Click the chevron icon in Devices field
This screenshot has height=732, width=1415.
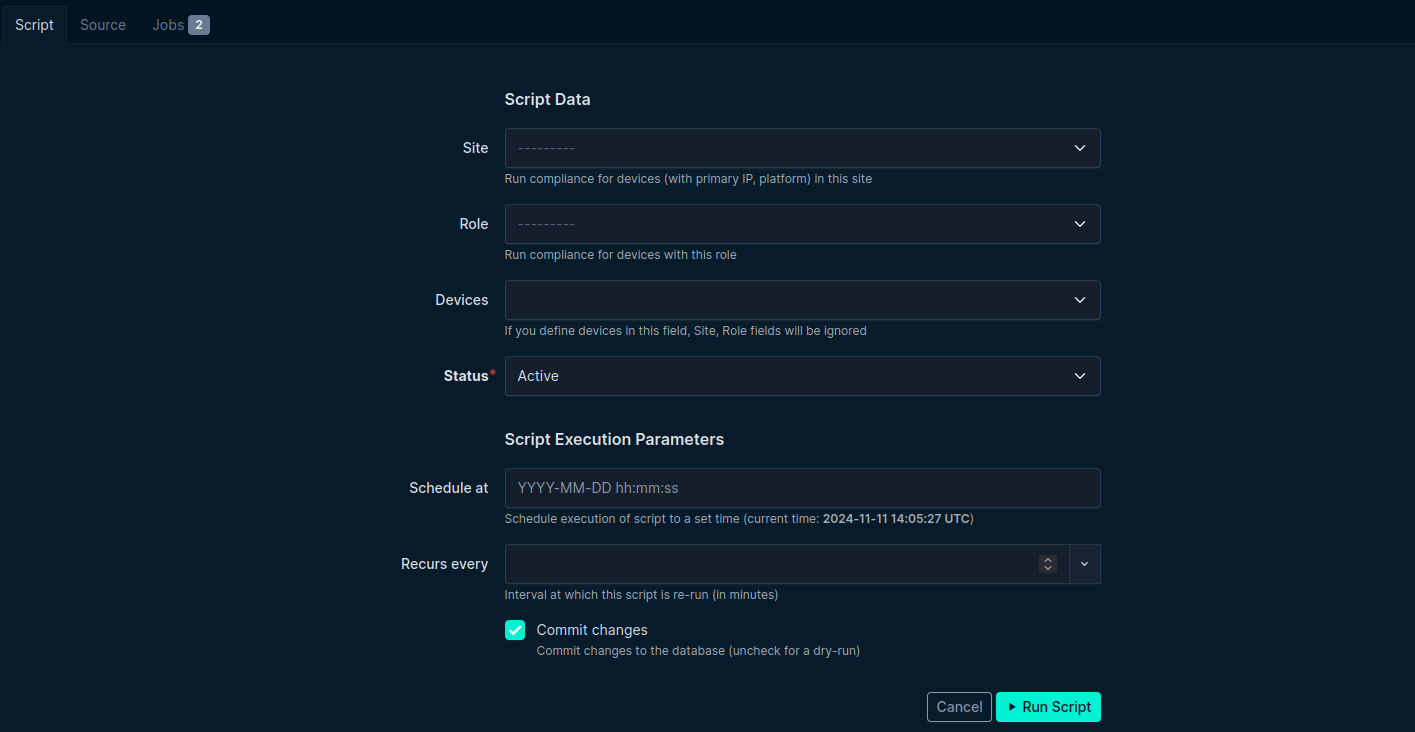point(1080,300)
